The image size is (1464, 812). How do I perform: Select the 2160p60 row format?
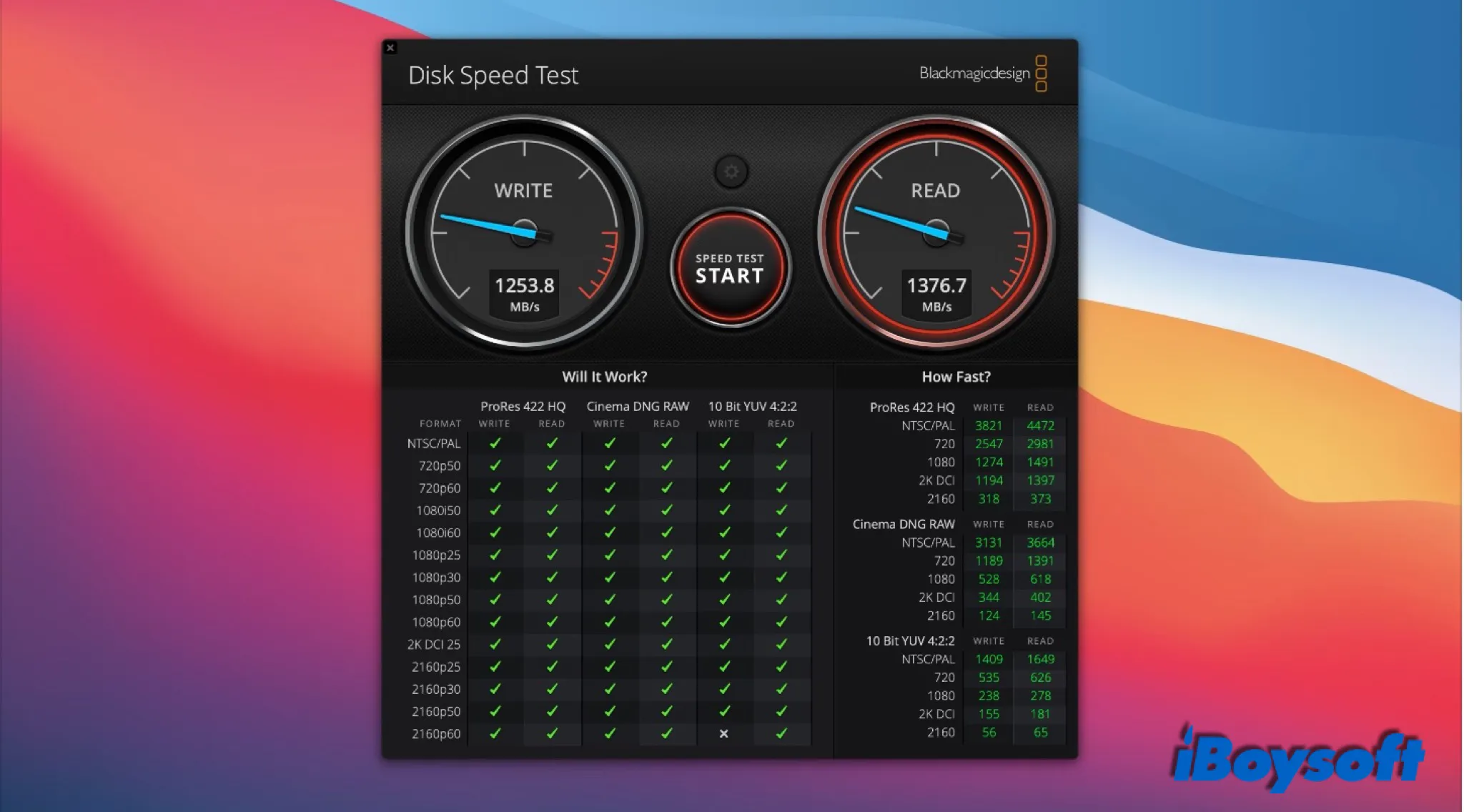pos(438,734)
